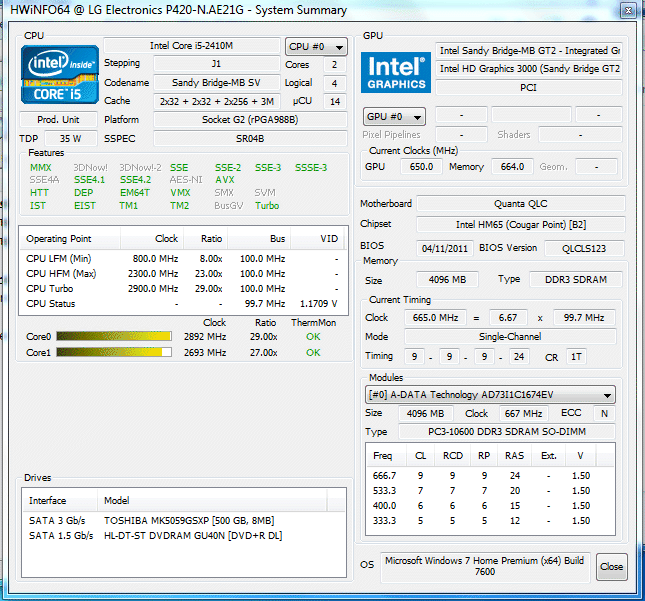645x601 pixels.
Task: Click the Core0 usage bar
Action: coord(114,336)
